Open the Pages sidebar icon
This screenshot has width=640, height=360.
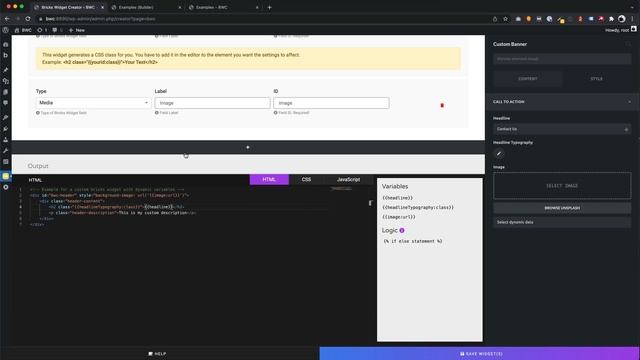point(6,92)
